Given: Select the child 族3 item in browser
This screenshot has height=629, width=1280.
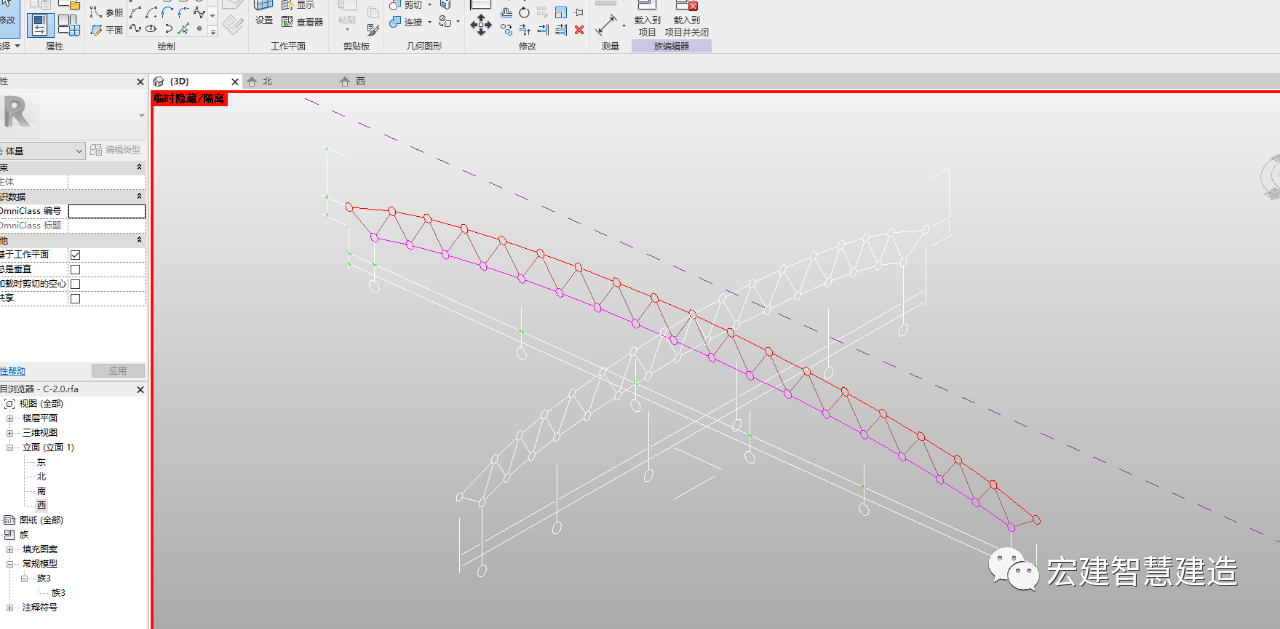Looking at the screenshot, I should (x=59, y=592).
